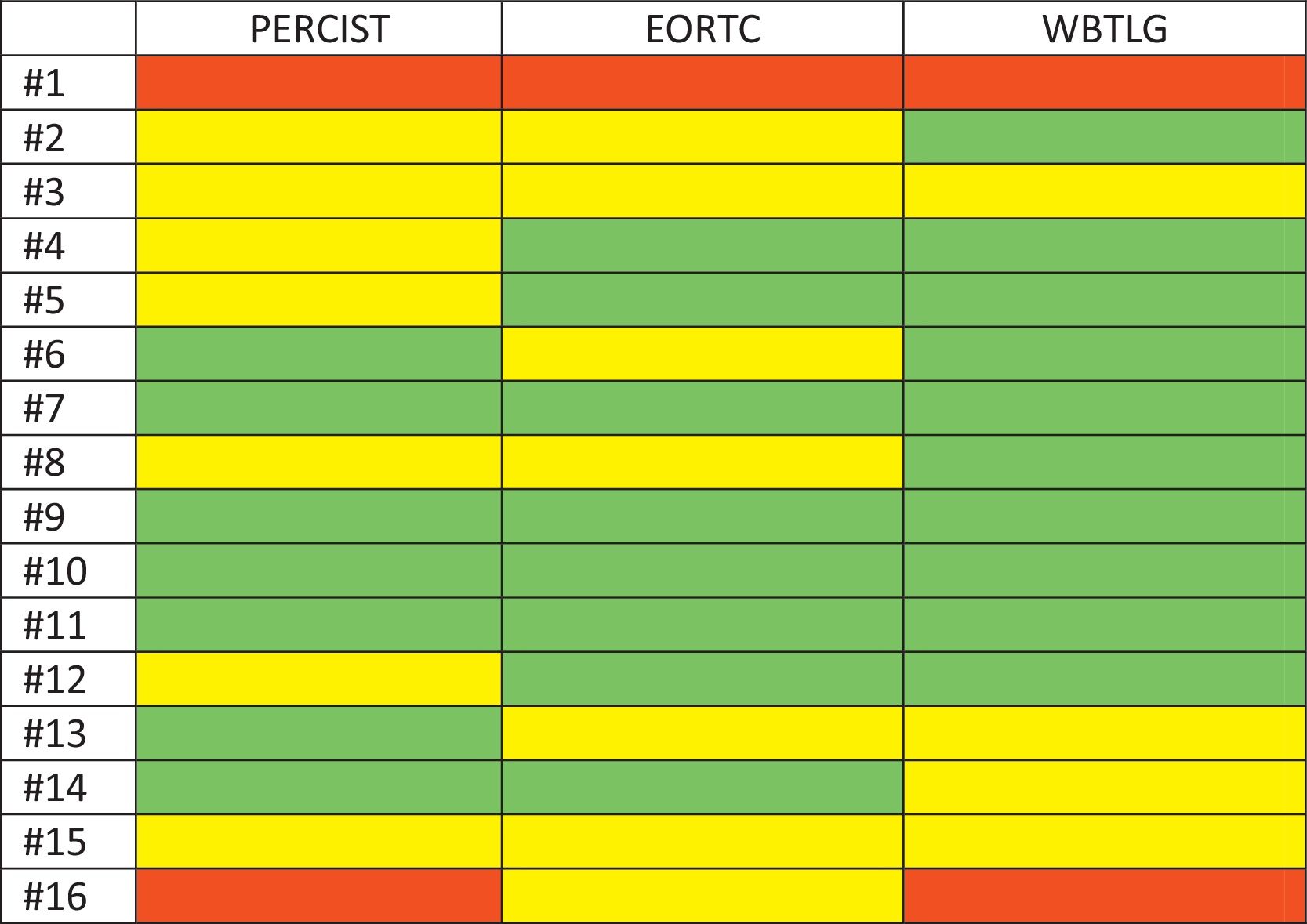Select the green EORTC cell in row #10
The height and width of the screenshot is (924, 1307).
pyautogui.click(x=703, y=571)
